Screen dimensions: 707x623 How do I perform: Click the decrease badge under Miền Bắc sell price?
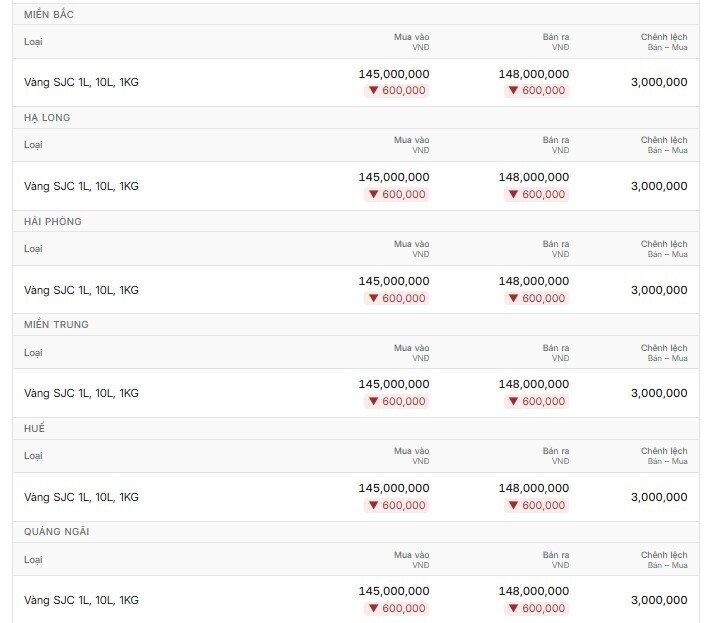tap(536, 91)
